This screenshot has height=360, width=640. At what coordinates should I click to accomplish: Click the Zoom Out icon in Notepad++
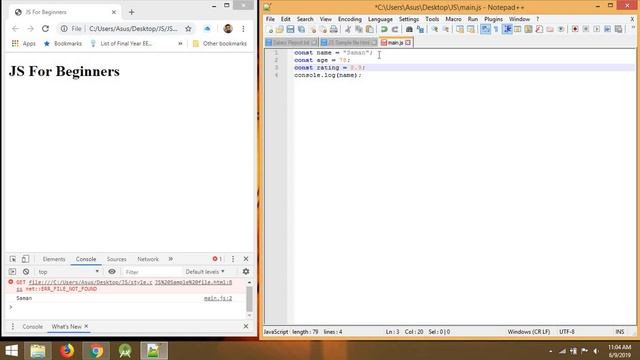tap(446, 29)
